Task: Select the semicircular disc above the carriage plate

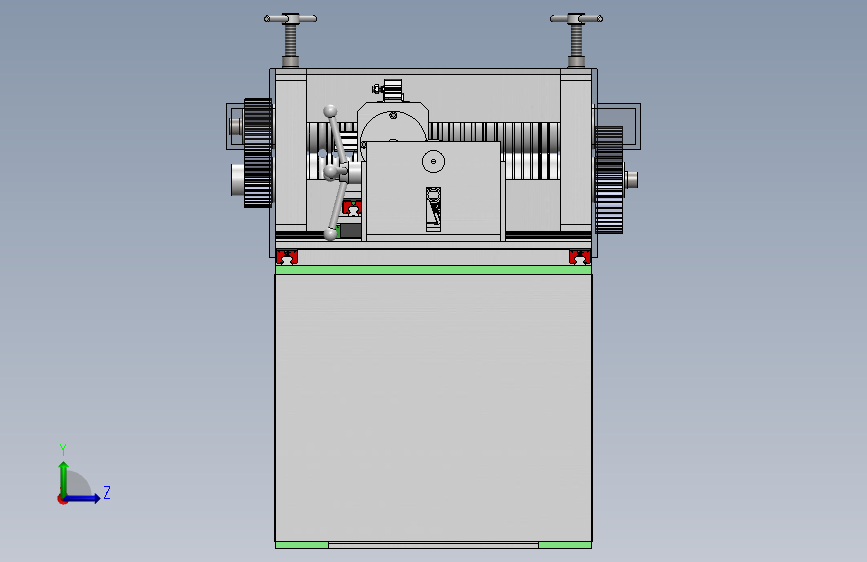Action: tap(393, 126)
